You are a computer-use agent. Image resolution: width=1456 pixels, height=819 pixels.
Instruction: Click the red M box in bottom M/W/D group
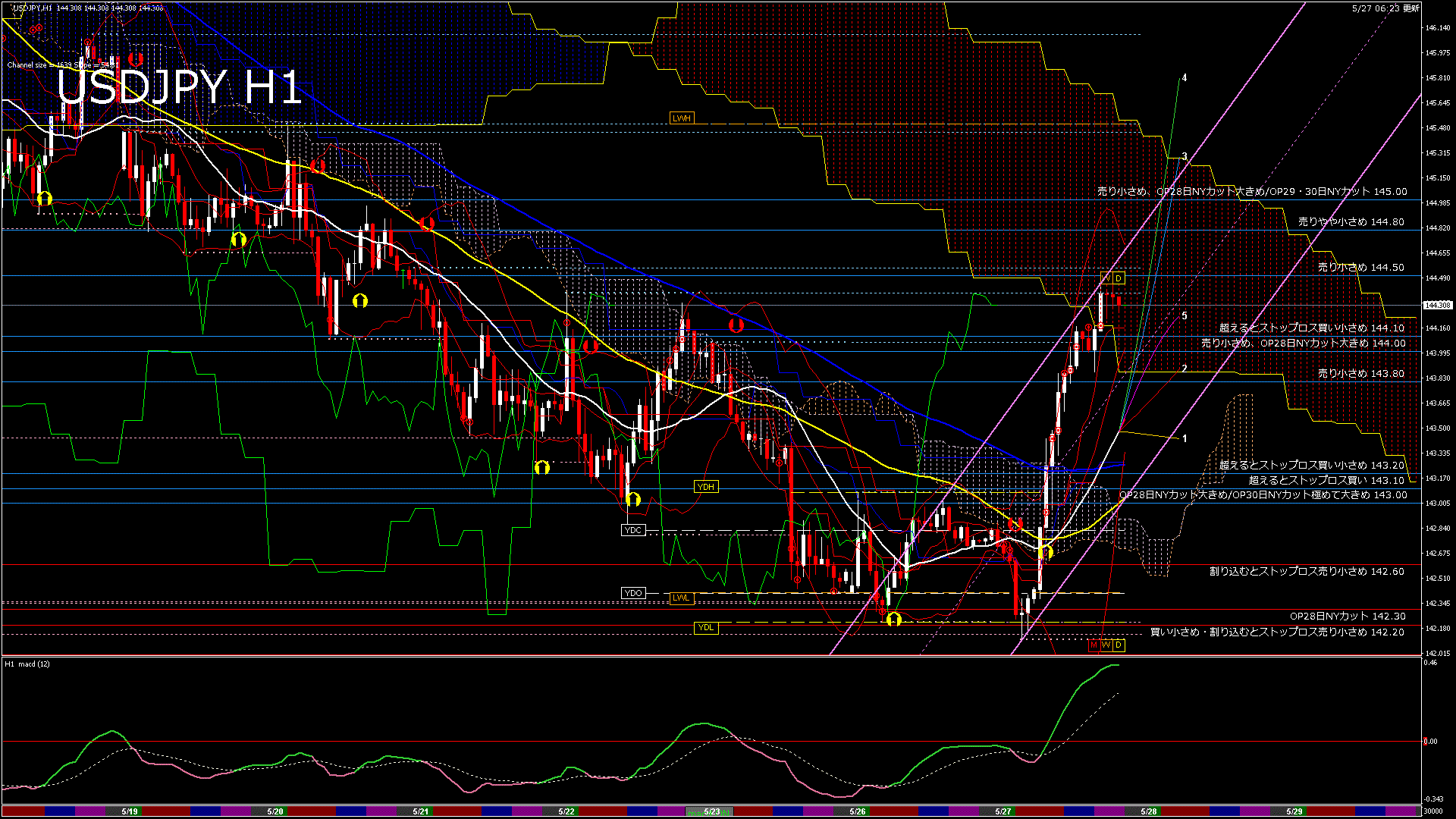tap(1094, 645)
